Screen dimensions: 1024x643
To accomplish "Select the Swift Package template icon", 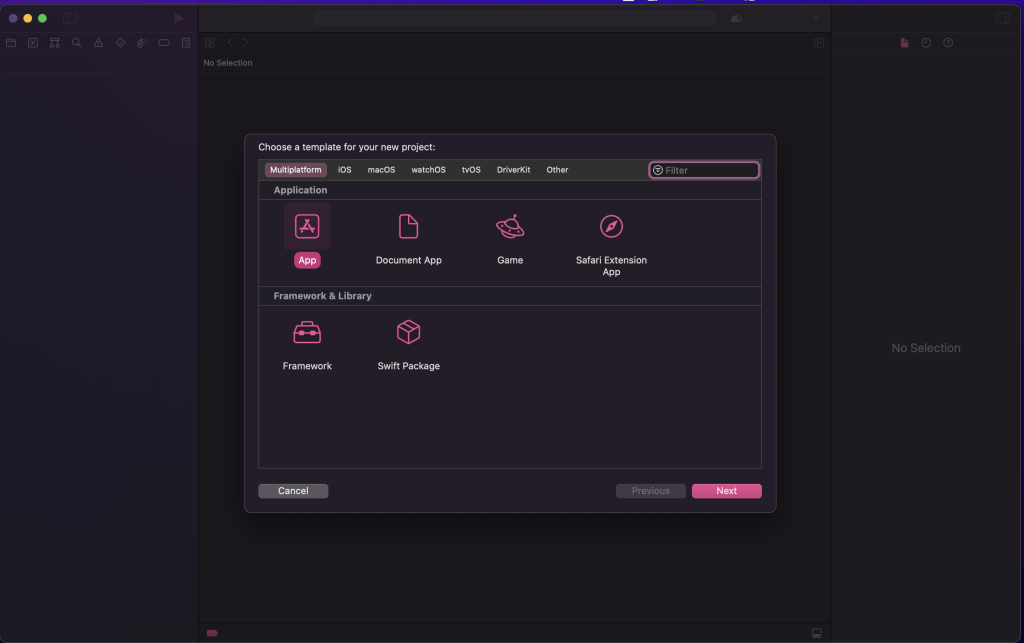I will (x=409, y=332).
